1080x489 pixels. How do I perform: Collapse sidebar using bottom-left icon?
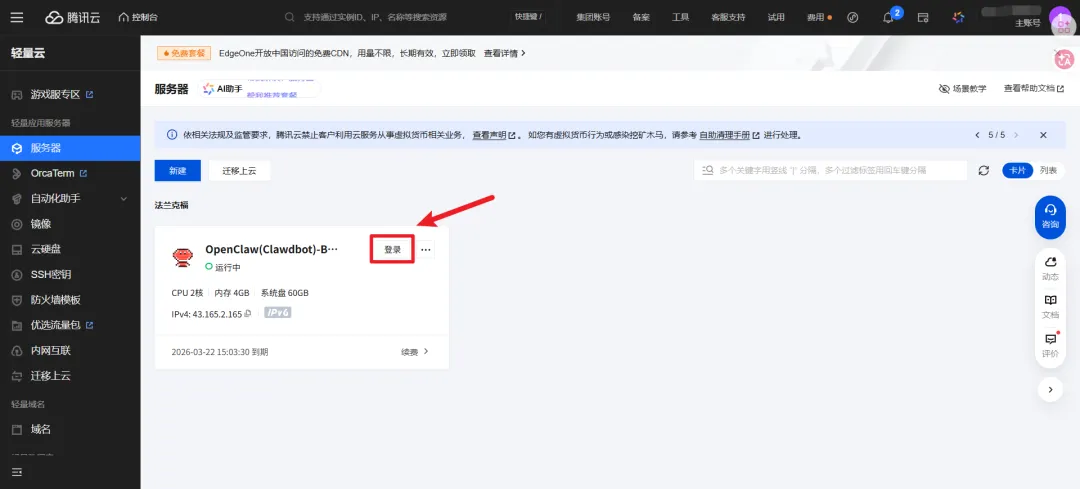[x=17, y=472]
